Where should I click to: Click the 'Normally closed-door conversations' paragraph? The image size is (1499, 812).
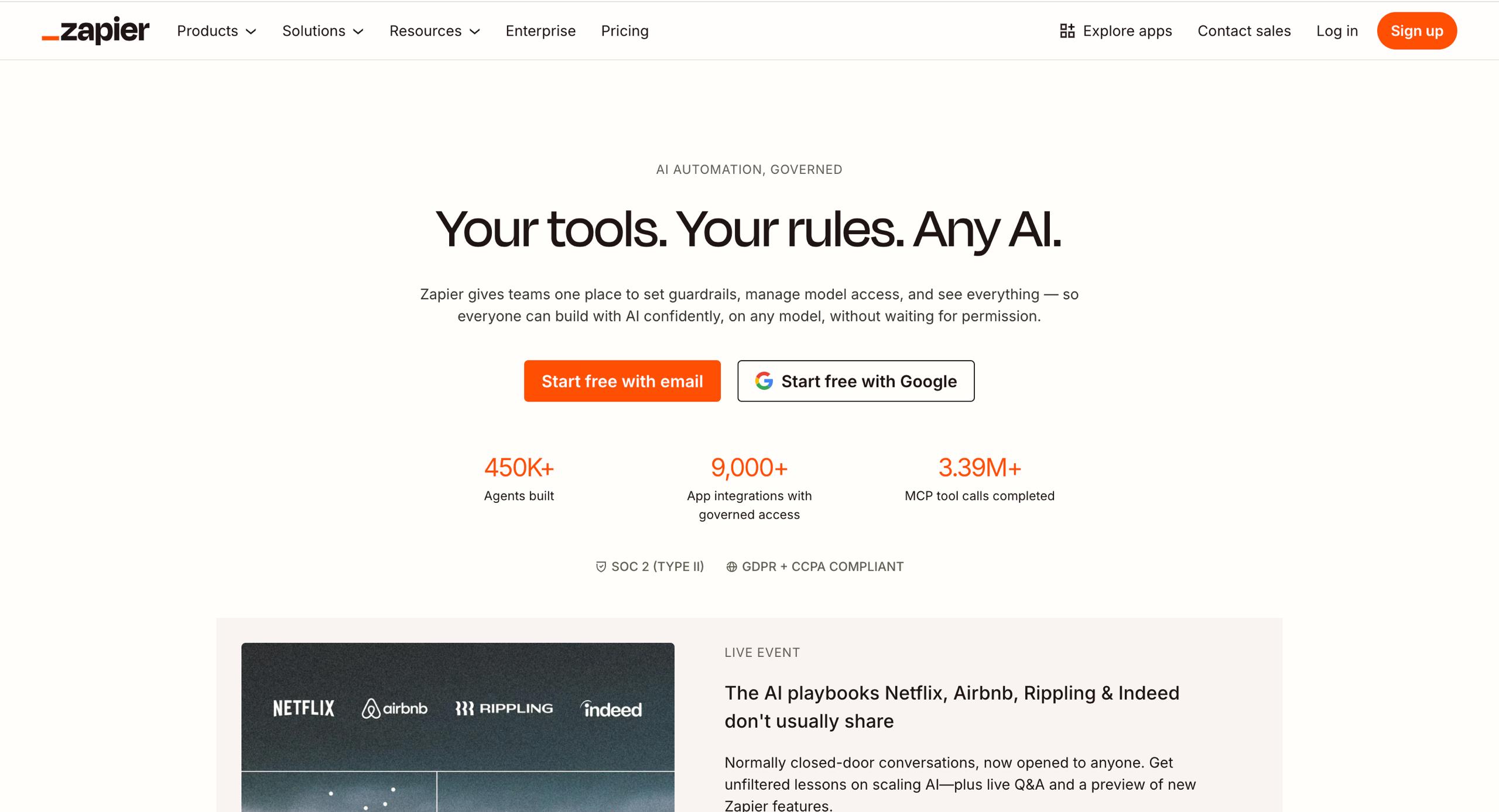(x=960, y=784)
